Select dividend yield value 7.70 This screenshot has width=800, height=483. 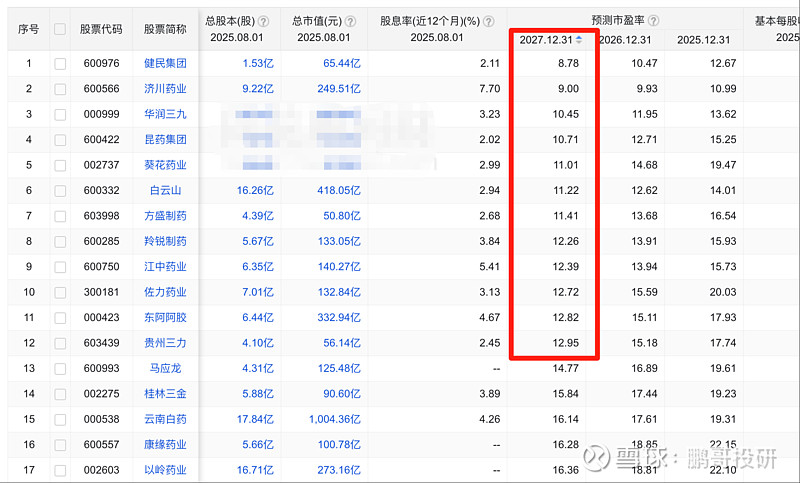coord(490,89)
